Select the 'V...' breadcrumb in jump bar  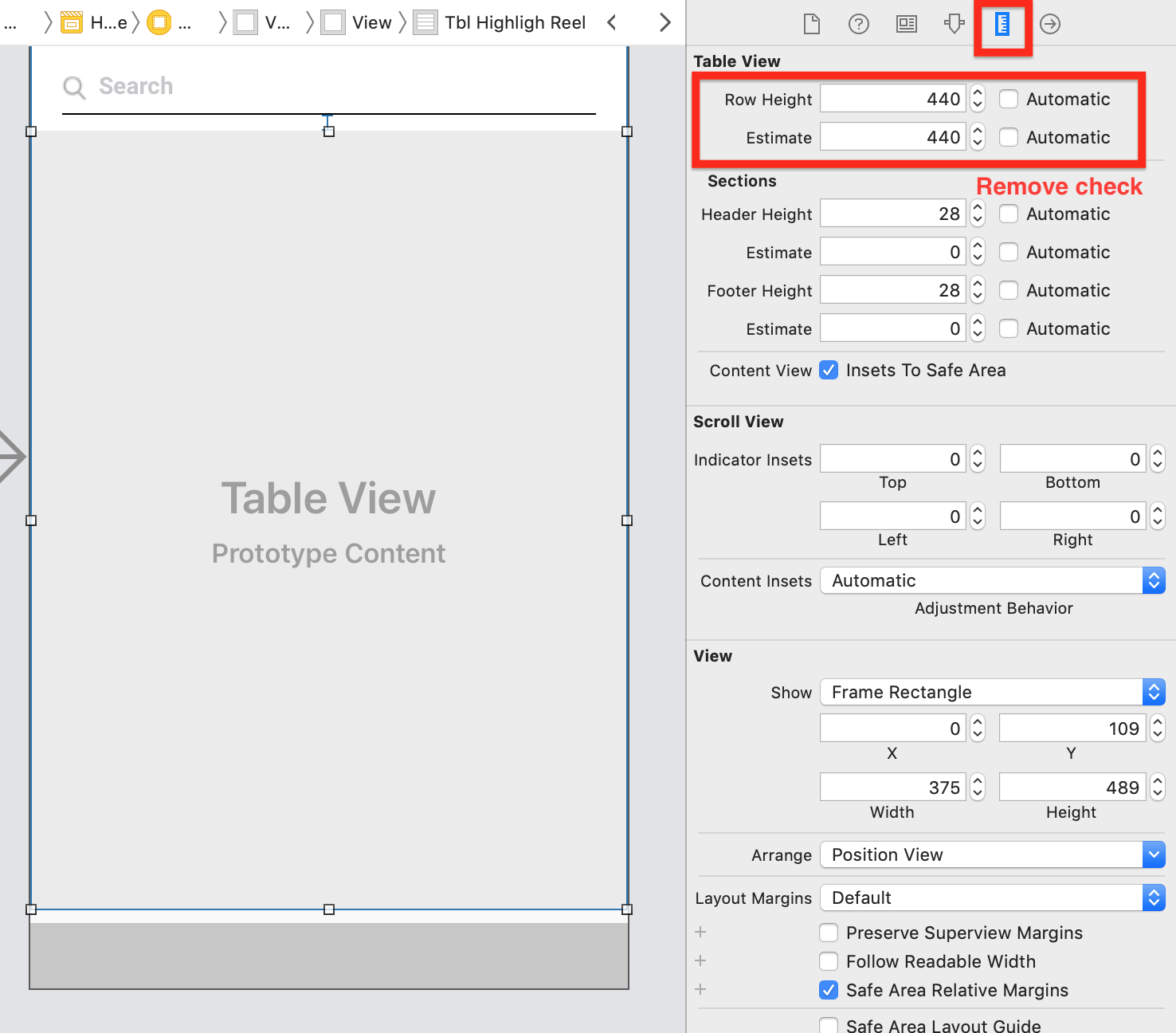(x=277, y=22)
